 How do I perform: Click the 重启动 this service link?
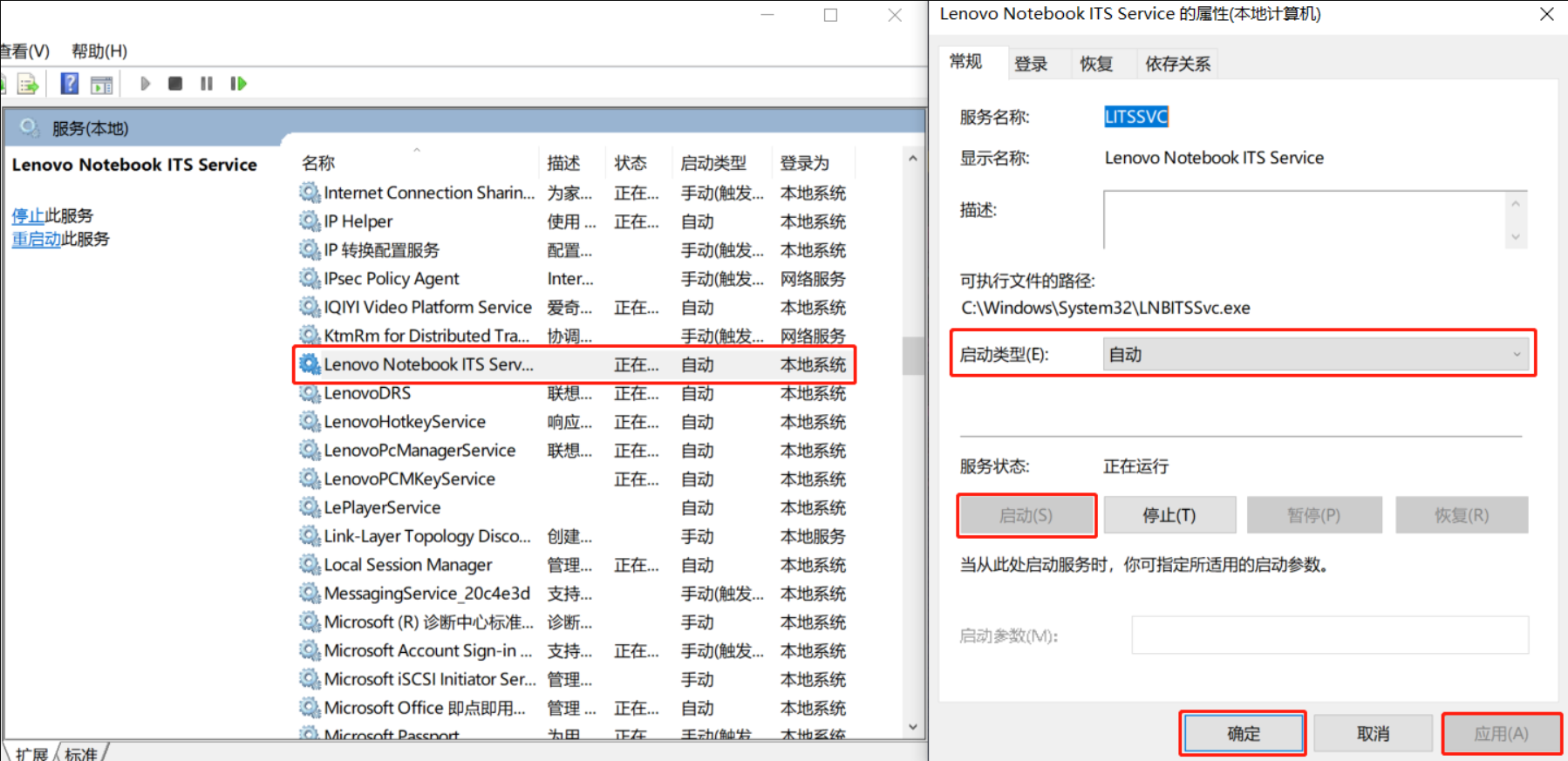pos(37,239)
